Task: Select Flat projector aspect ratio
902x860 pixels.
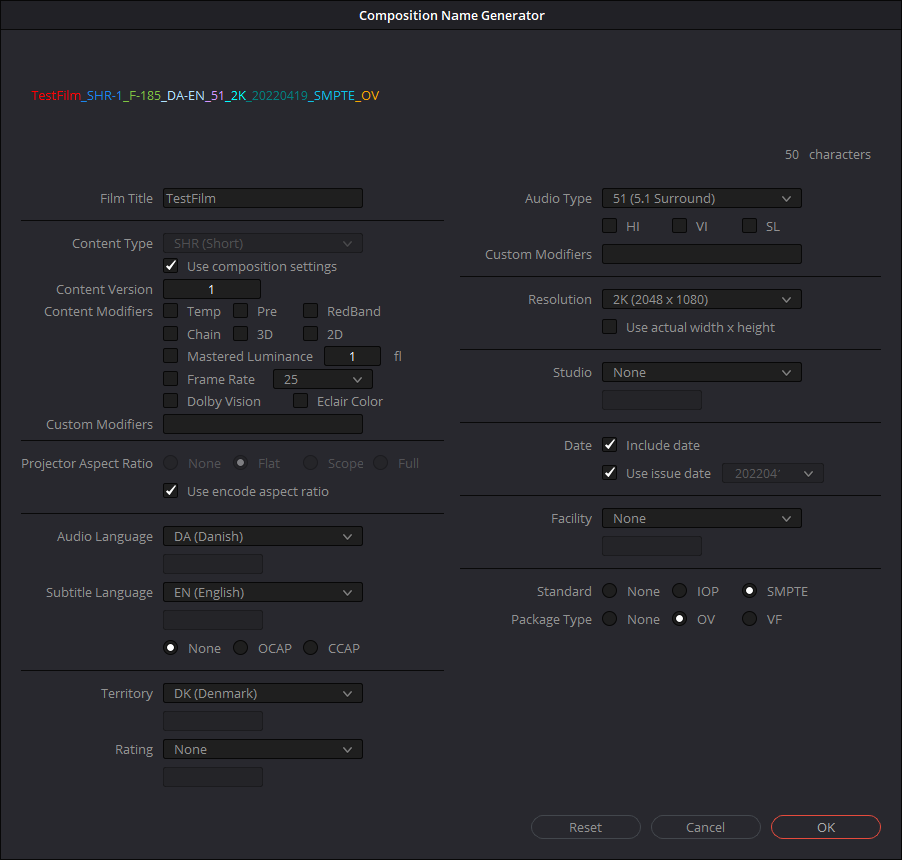Action: (x=240, y=463)
